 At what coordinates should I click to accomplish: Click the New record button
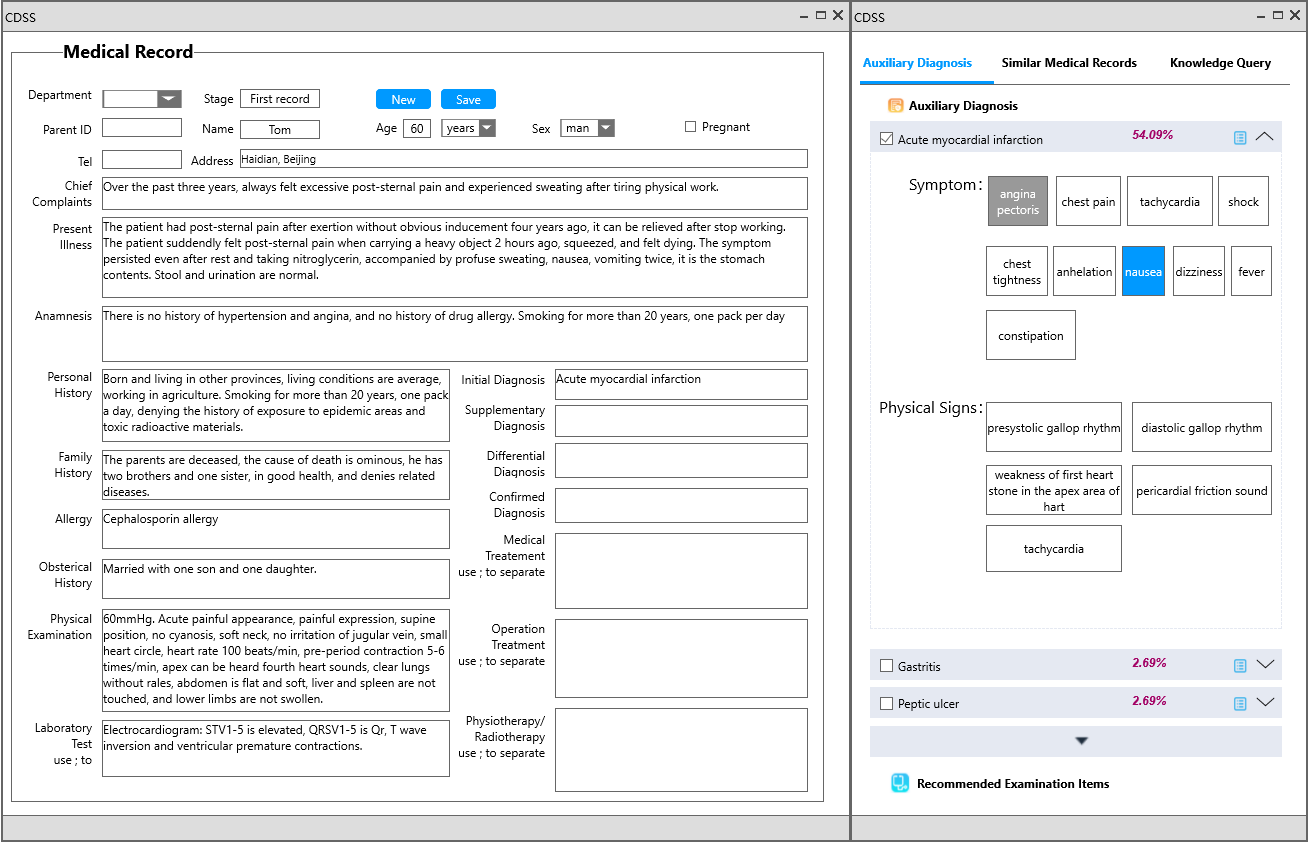(x=403, y=99)
